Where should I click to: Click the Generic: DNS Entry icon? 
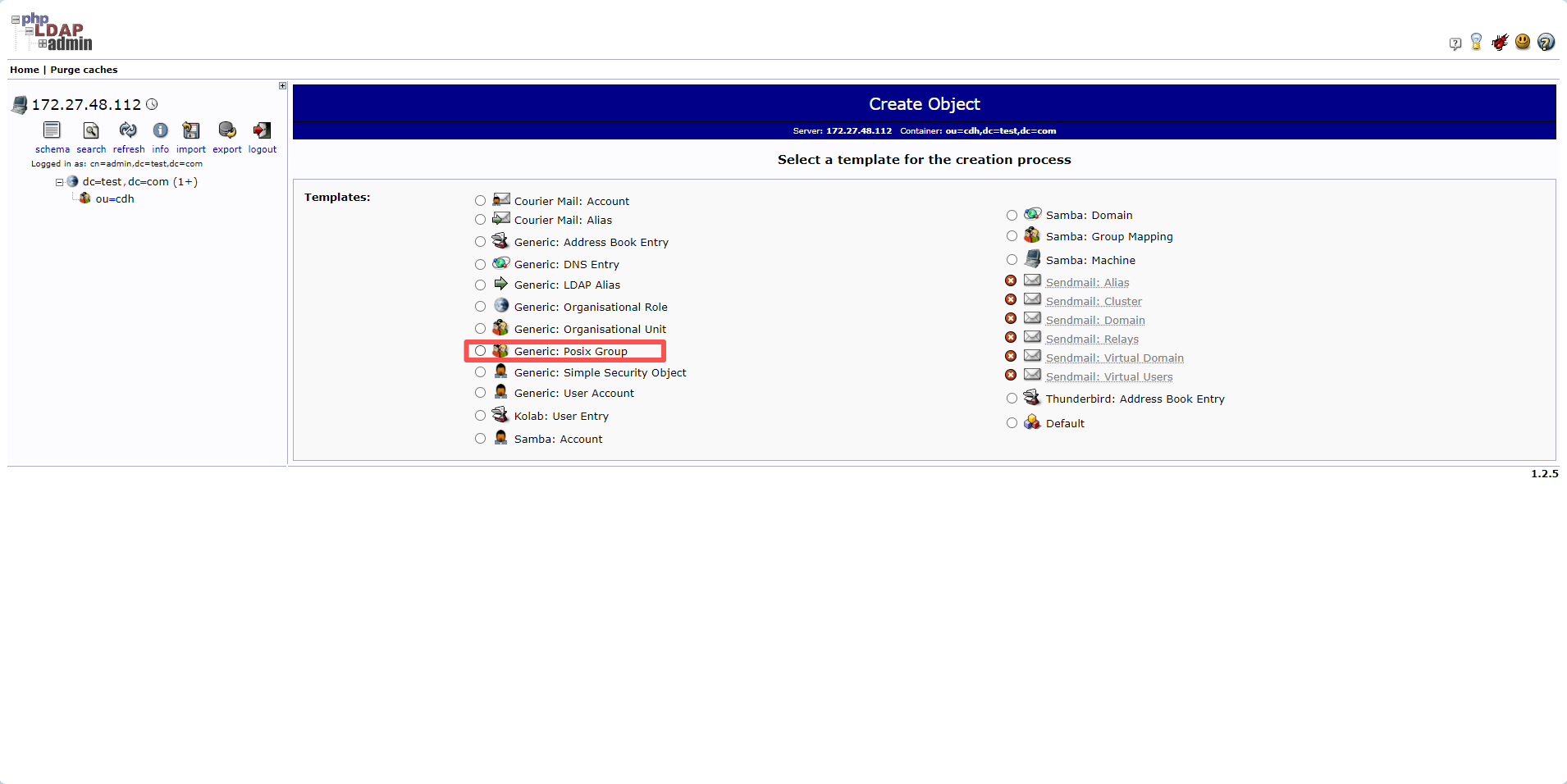(x=501, y=262)
